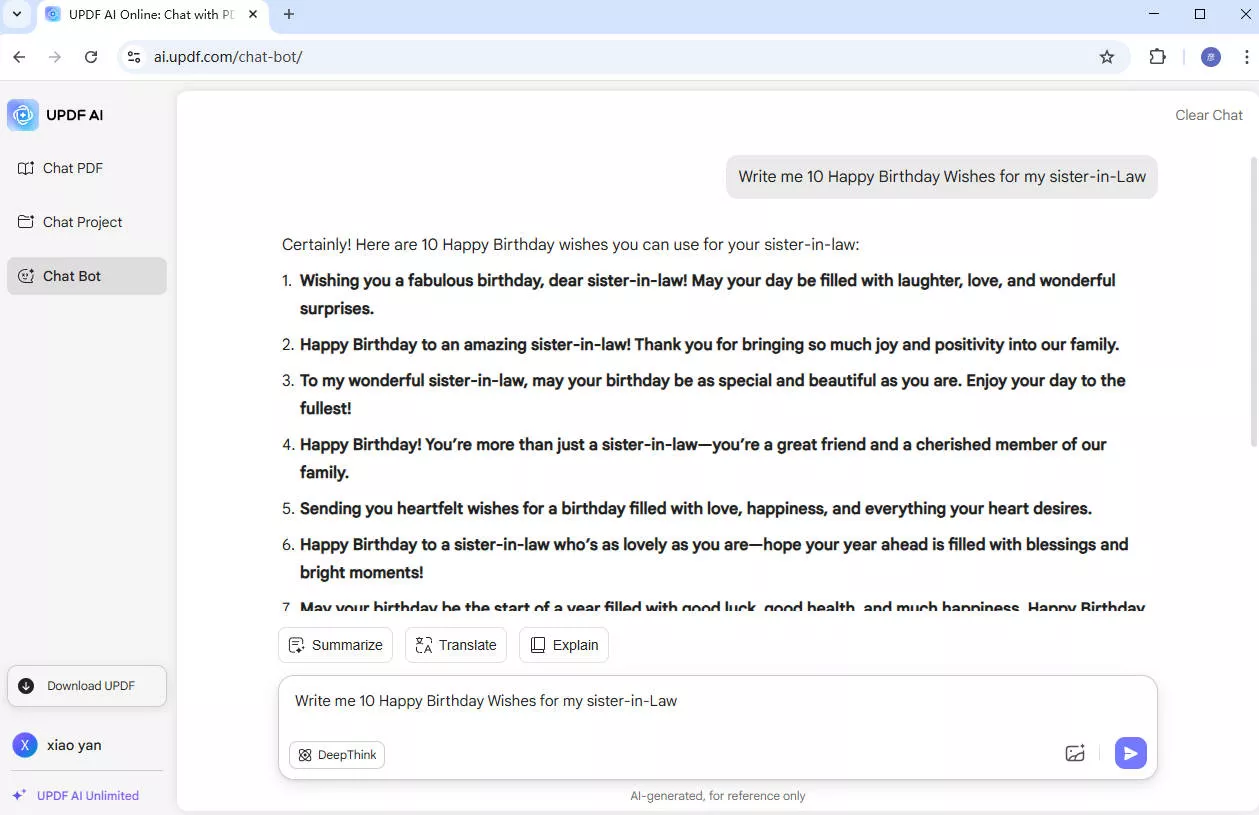Open the browser extensions panel
The width and height of the screenshot is (1259, 815).
tap(1157, 57)
